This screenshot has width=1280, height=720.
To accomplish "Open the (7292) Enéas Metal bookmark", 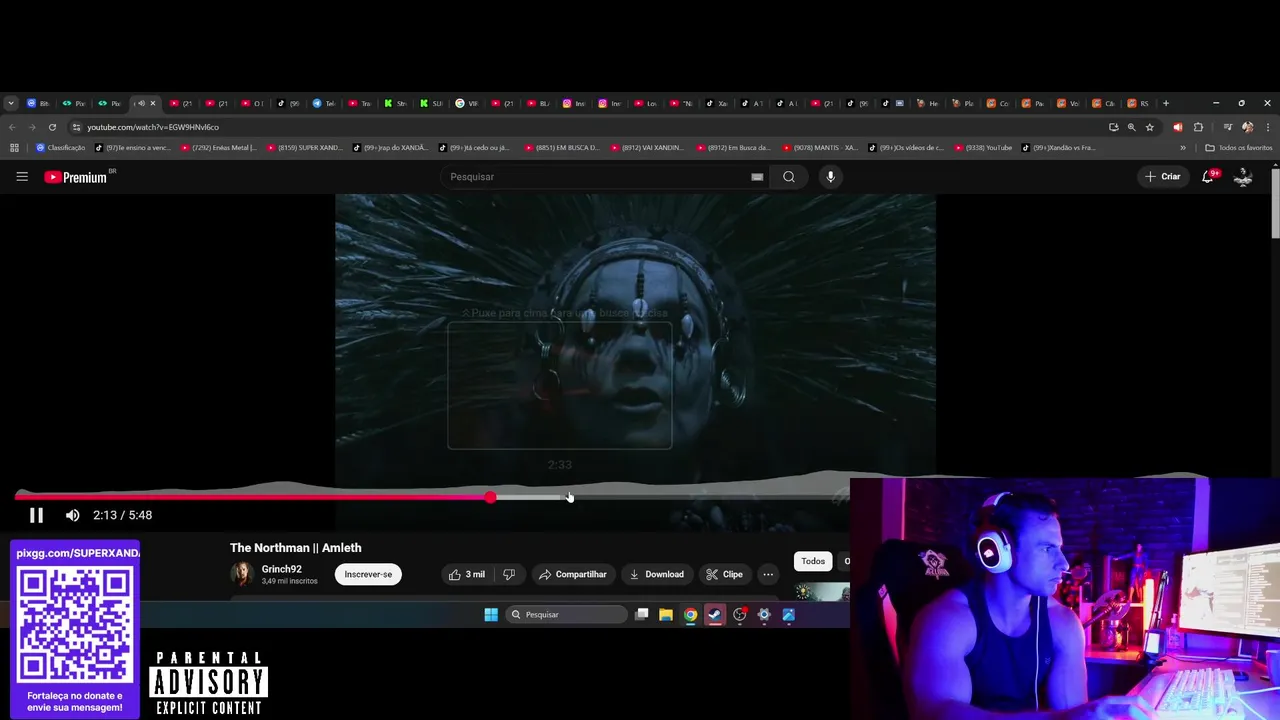I will pos(219,148).
